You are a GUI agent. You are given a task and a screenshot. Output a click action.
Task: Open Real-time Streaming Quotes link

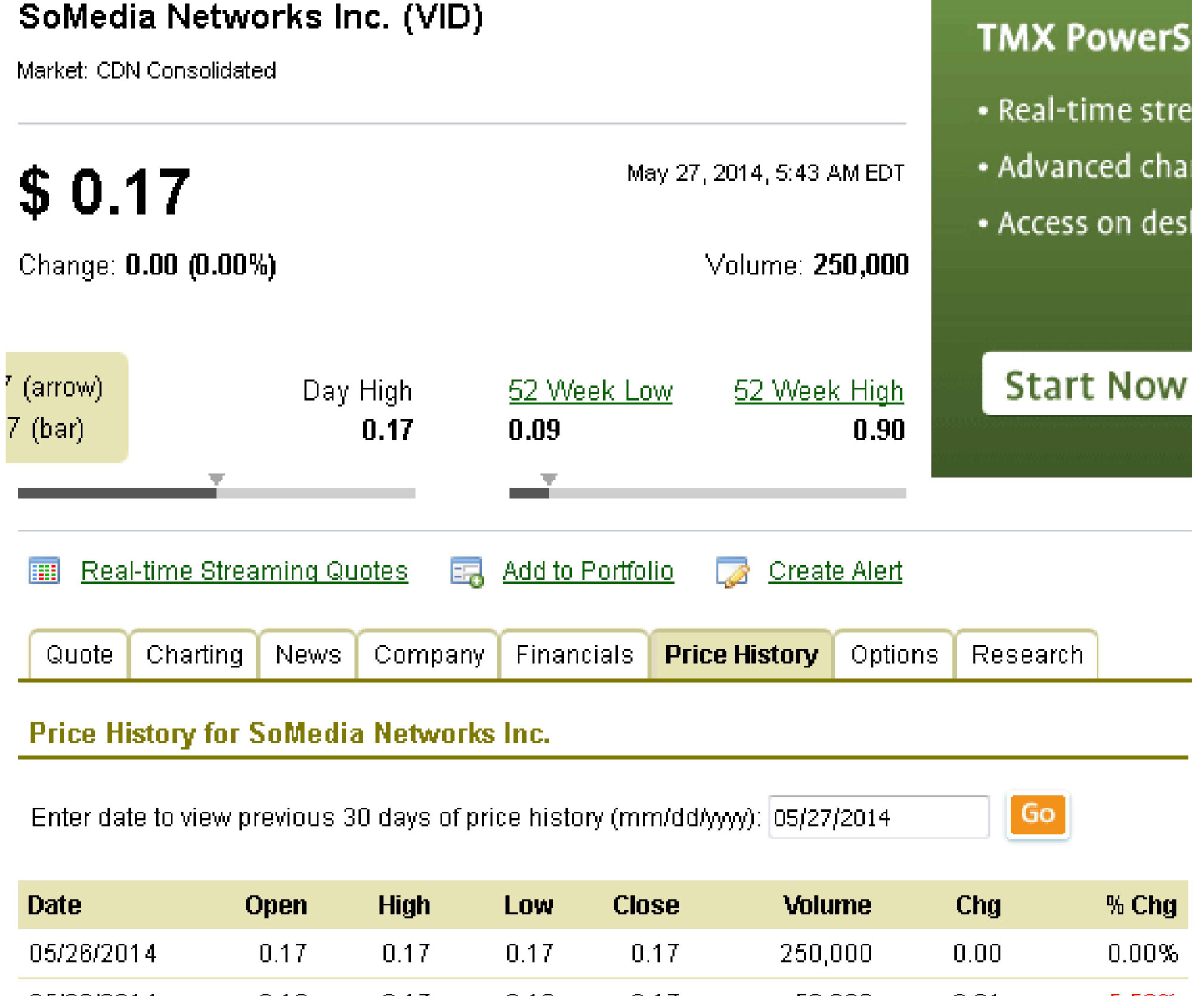click(244, 571)
